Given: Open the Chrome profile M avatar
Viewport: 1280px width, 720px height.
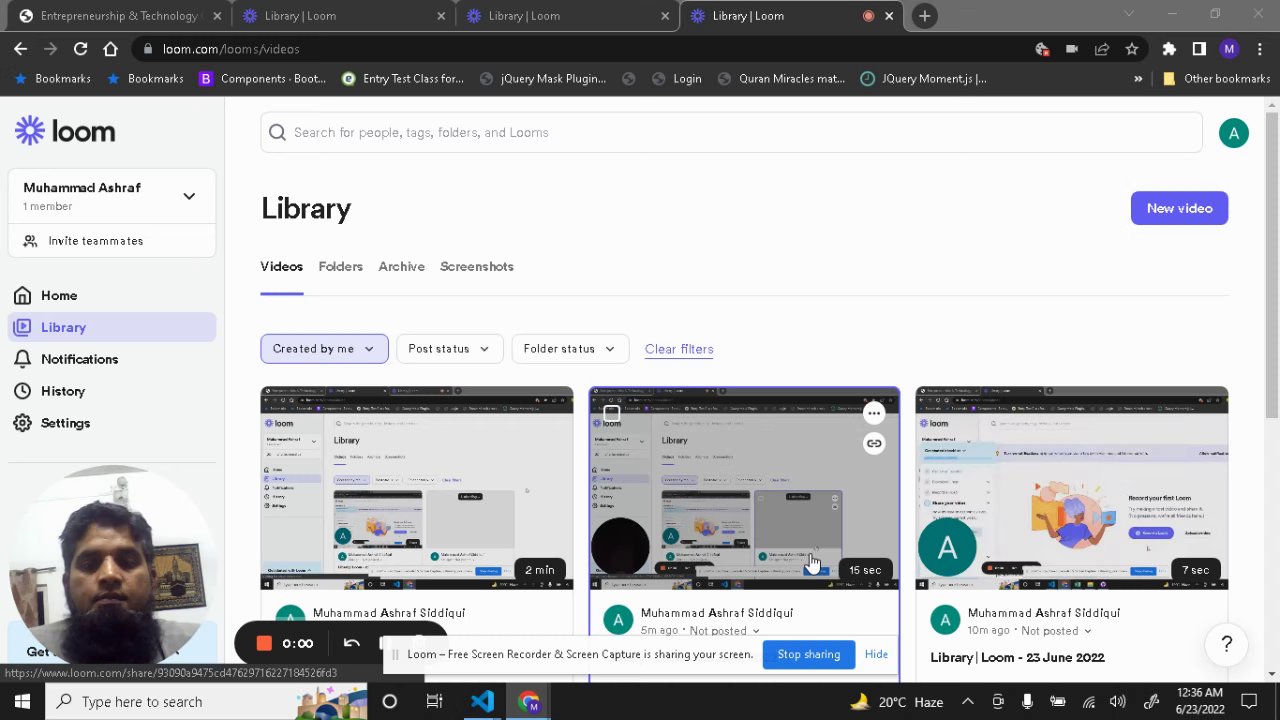Looking at the screenshot, I should pos(1229,48).
